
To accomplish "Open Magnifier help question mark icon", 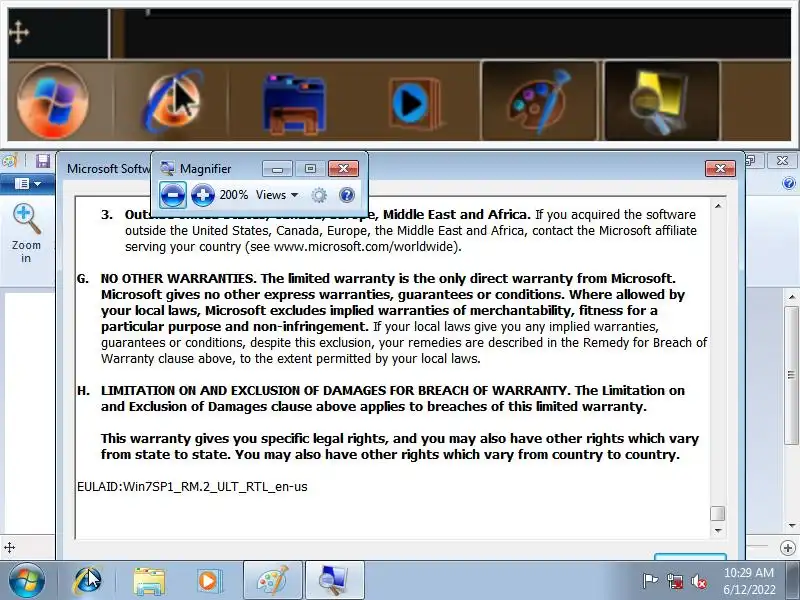I will 347,195.
